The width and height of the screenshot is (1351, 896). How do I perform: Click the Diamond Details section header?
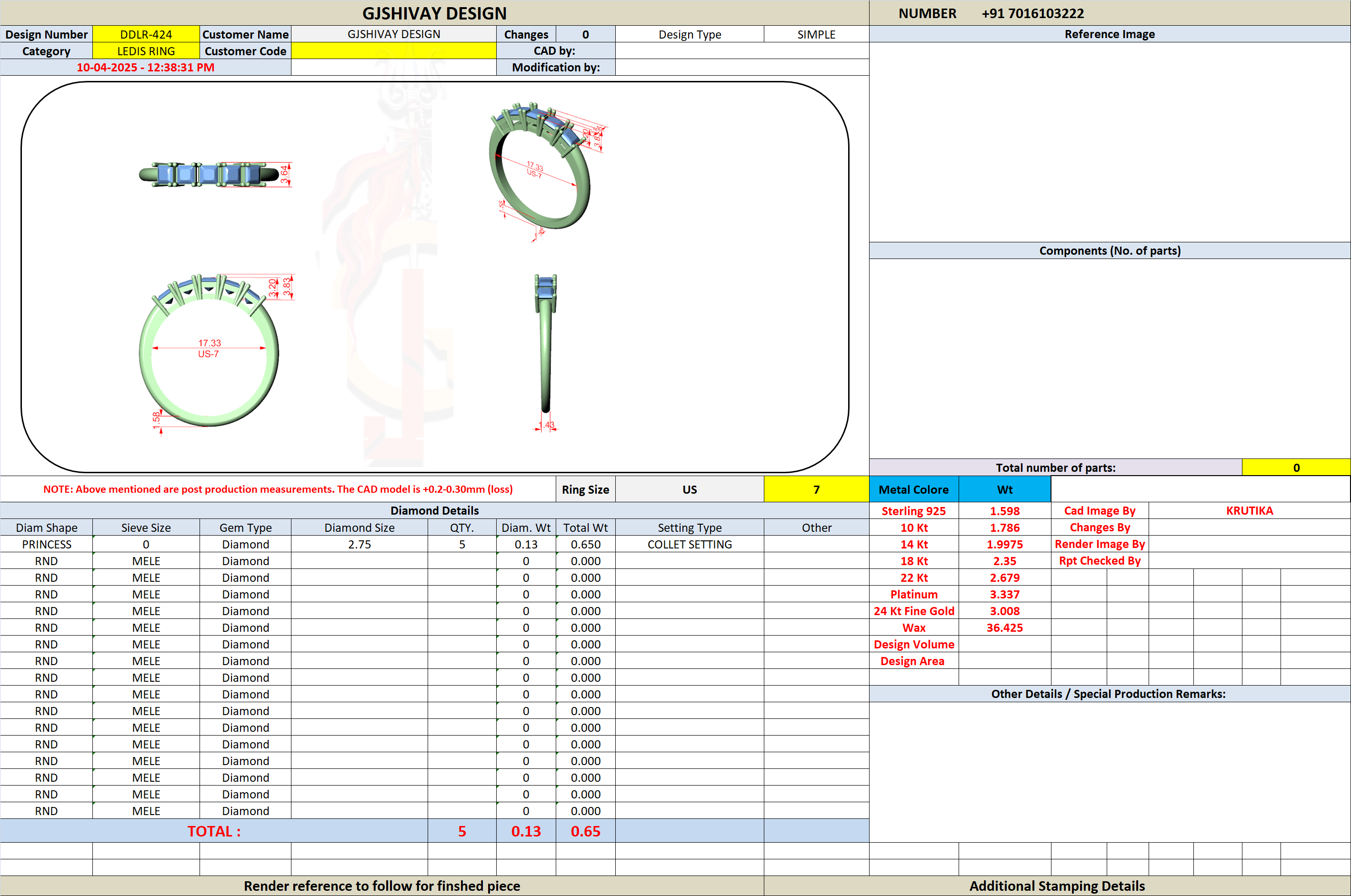434,510
